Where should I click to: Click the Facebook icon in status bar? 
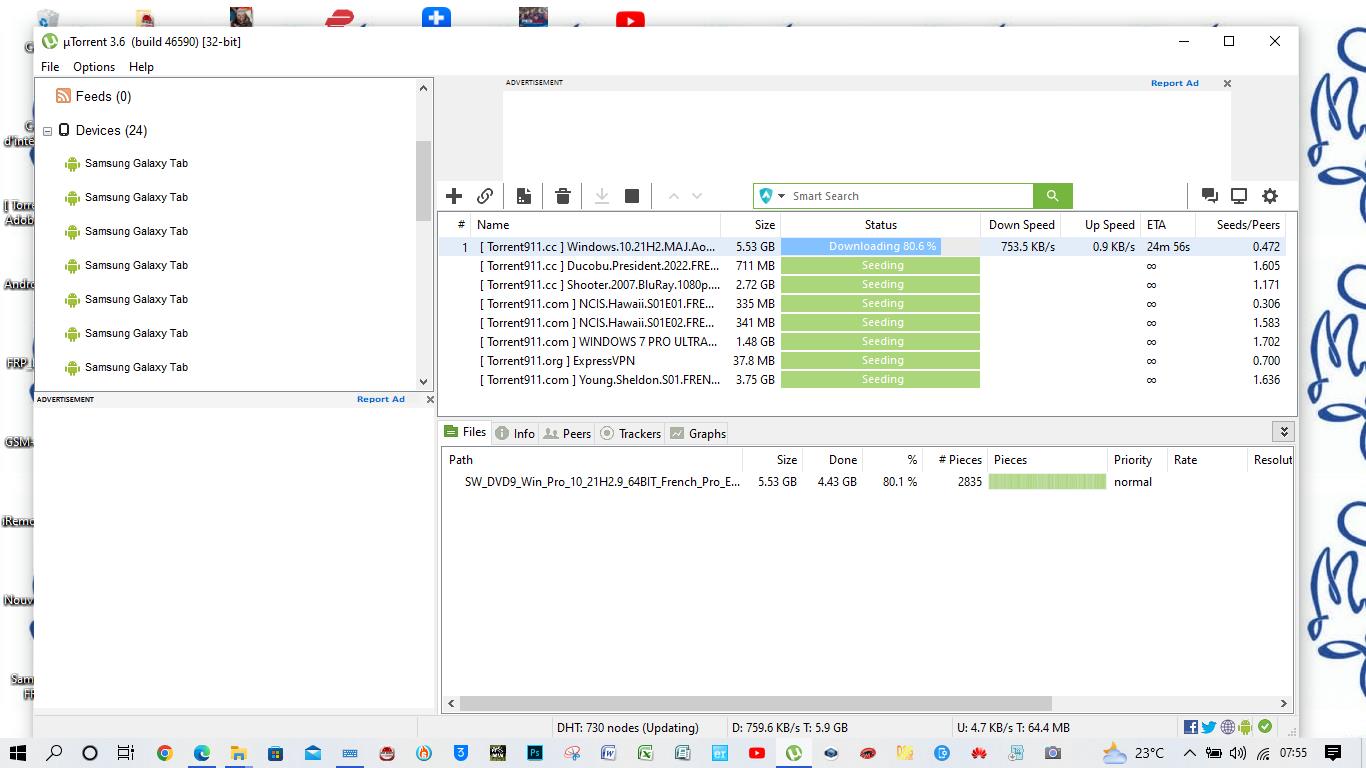pos(1191,727)
